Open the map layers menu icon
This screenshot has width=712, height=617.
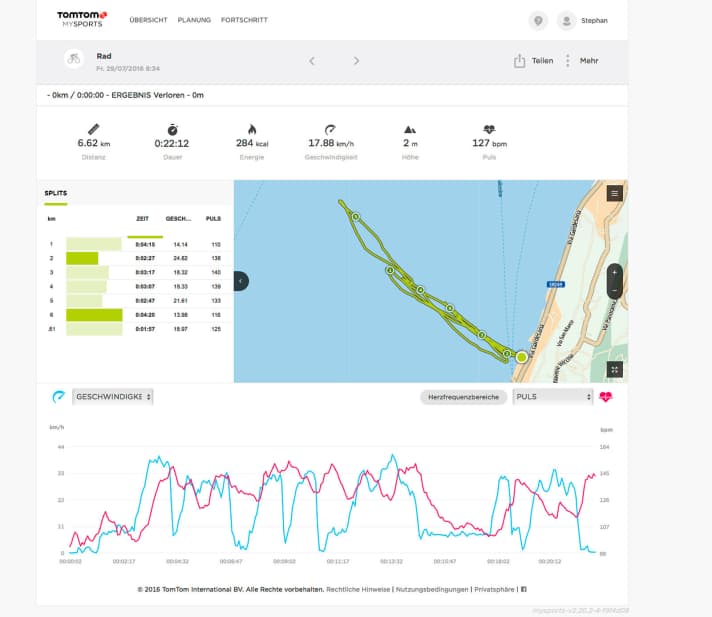[614, 193]
